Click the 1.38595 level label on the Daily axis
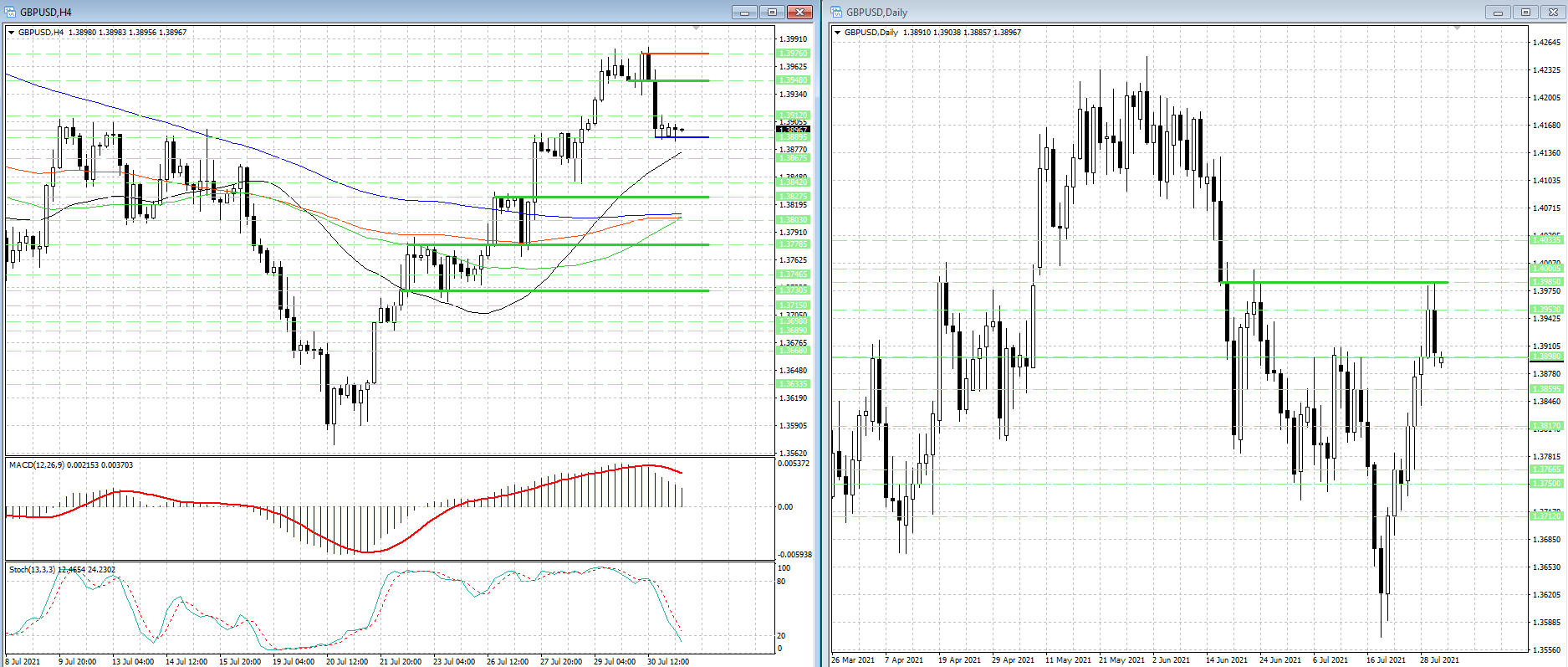Screen dimensions: 1568x667 pos(1546,389)
